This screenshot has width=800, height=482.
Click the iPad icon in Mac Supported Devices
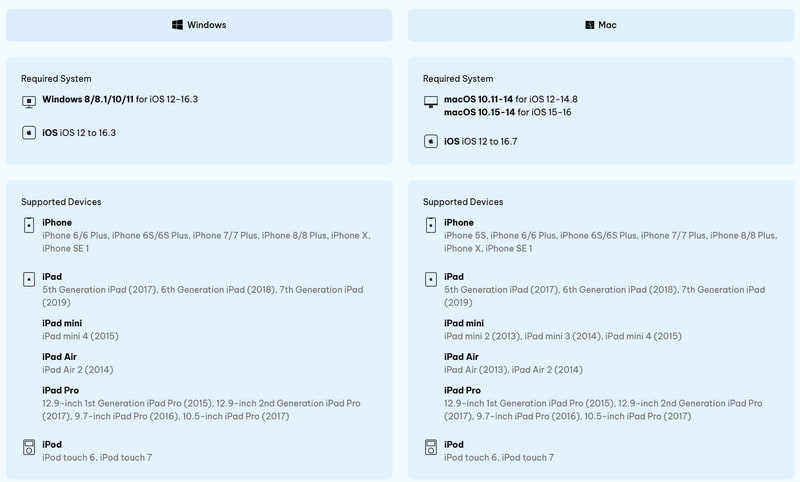pyautogui.click(x=431, y=279)
